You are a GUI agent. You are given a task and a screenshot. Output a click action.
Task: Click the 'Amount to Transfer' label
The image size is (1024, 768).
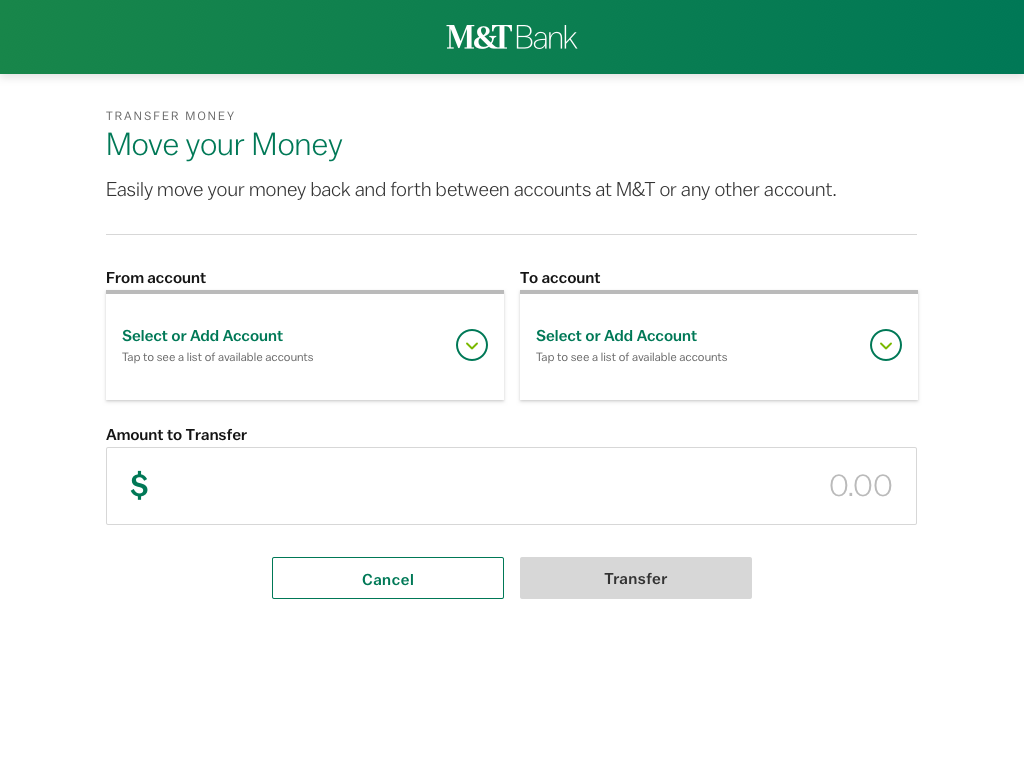(x=176, y=435)
